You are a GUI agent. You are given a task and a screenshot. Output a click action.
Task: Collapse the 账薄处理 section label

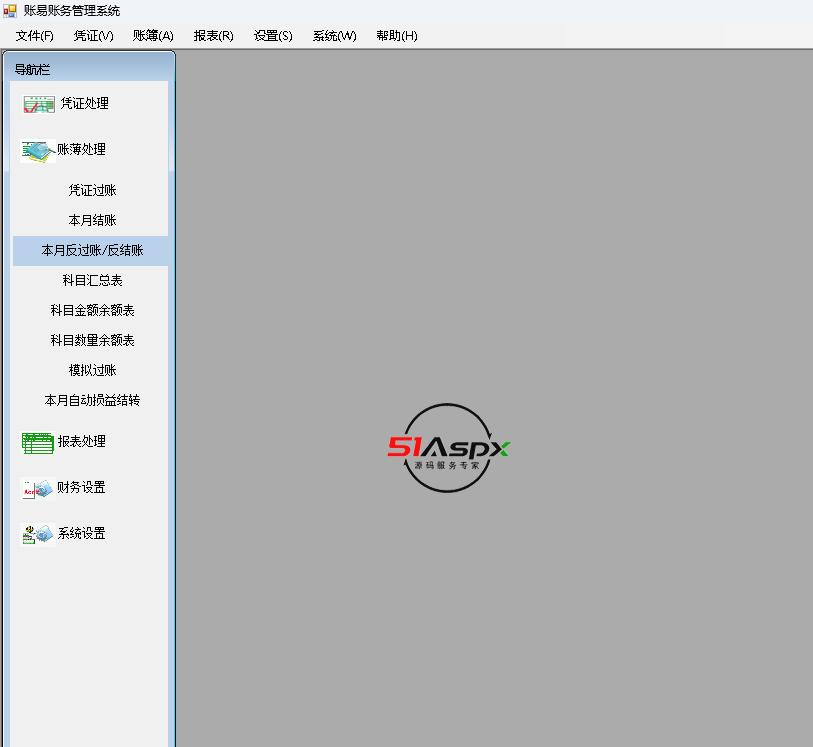point(81,149)
